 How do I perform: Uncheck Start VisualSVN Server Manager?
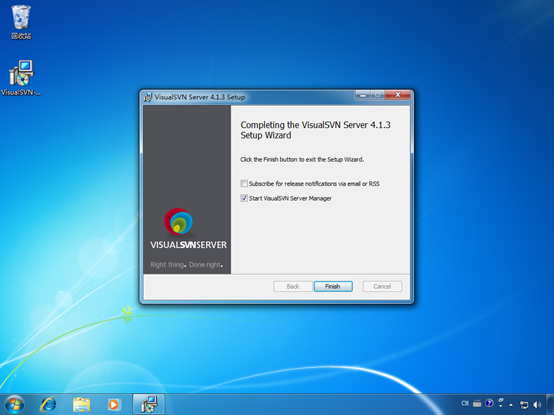tap(244, 198)
